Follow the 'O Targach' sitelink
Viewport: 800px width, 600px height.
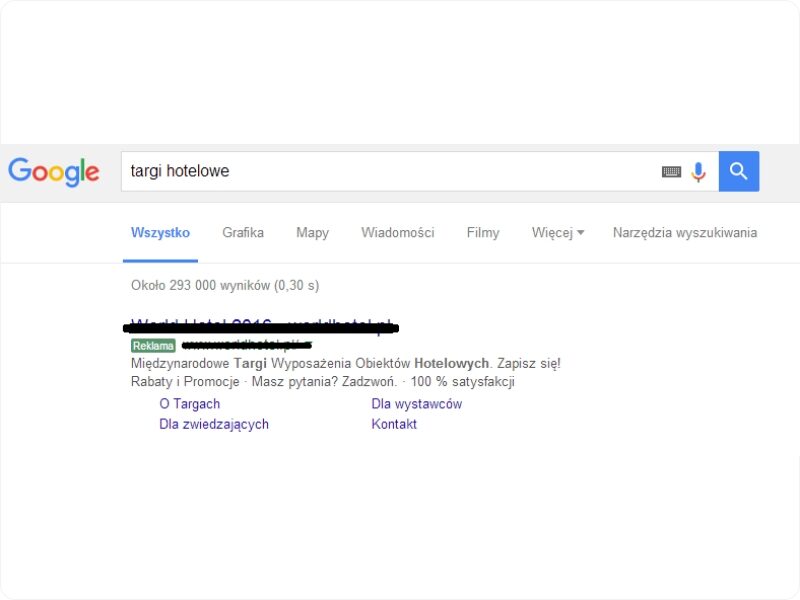pos(189,404)
